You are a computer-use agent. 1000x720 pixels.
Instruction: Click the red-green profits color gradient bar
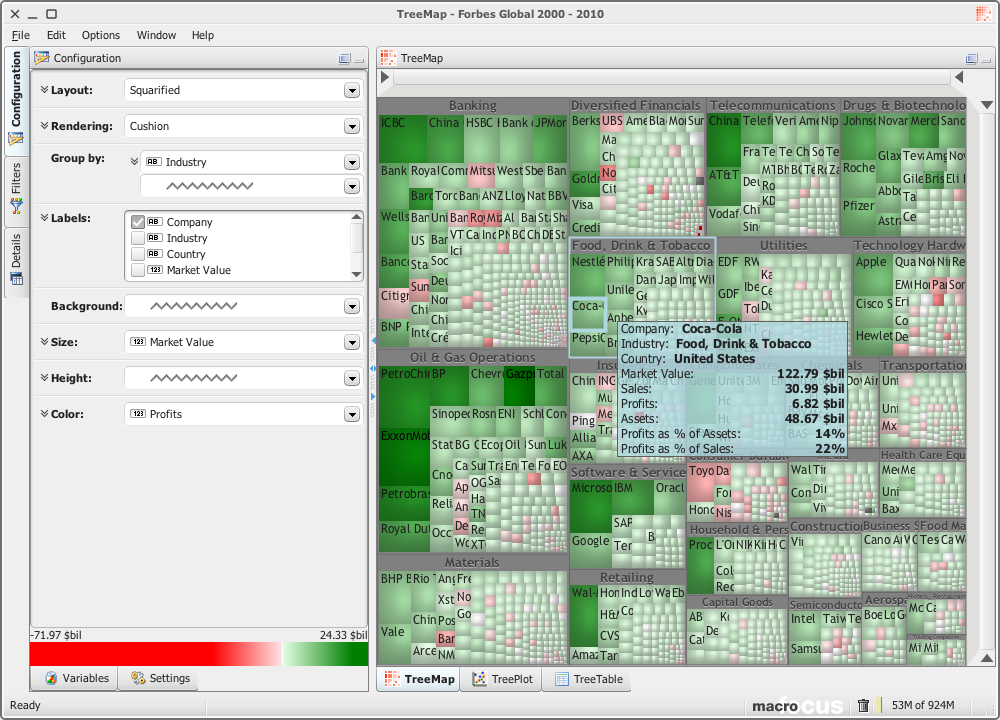[x=199, y=654]
